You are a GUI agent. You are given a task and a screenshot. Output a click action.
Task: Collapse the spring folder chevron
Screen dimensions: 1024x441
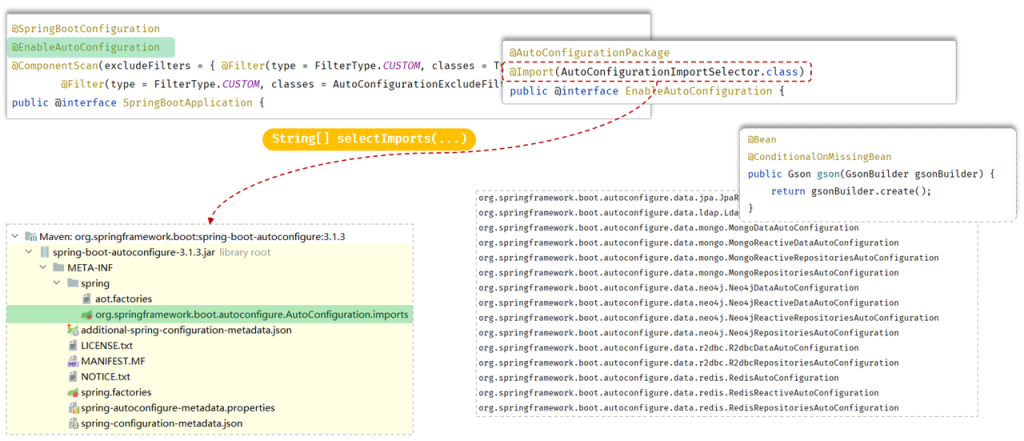57,284
